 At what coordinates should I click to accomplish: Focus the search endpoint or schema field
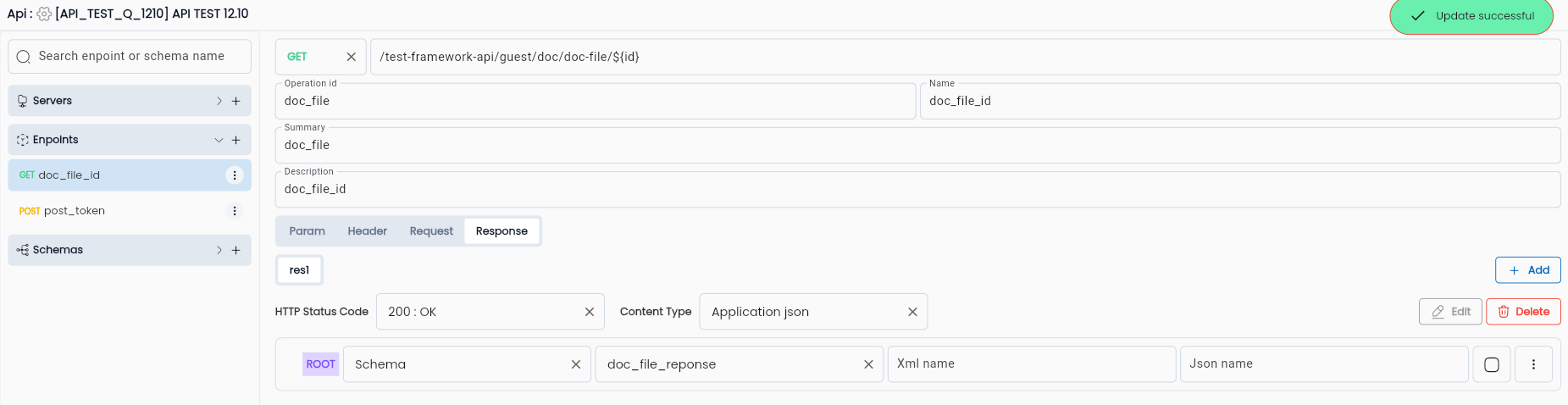(130, 57)
